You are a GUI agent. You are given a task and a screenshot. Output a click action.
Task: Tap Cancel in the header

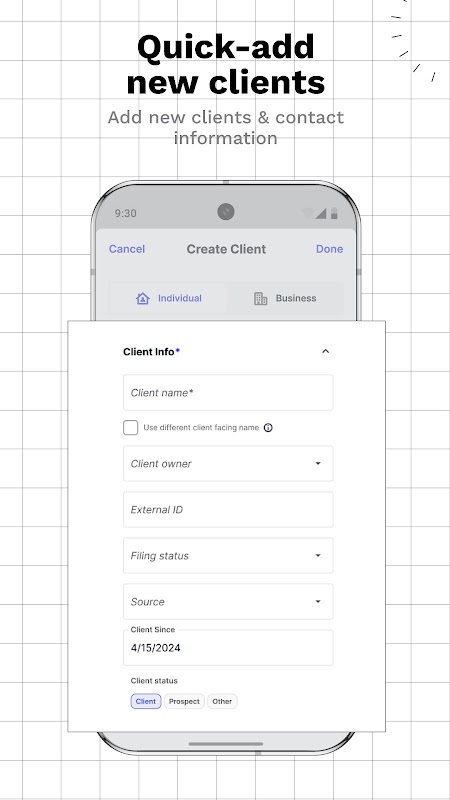point(127,249)
